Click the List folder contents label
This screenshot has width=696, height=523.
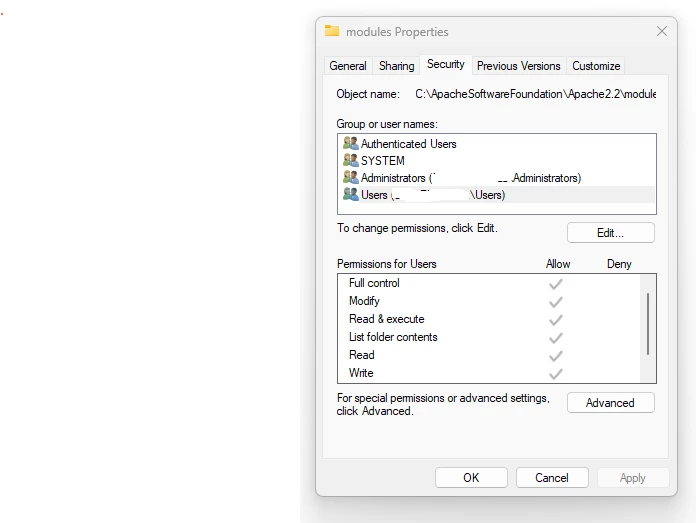point(393,337)
